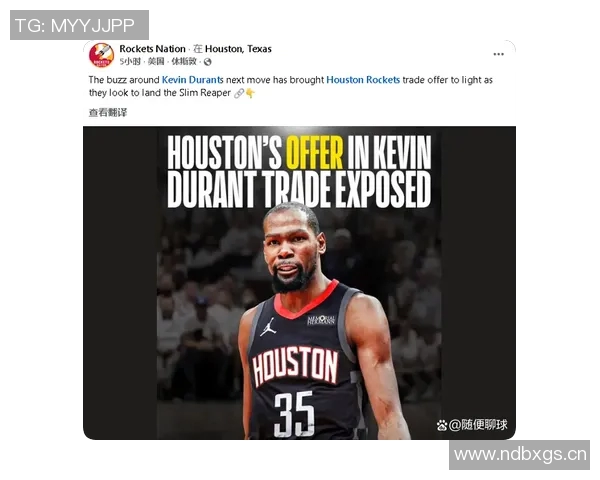Image resolution: width=600 pixels, height=480 pixels.
Task: Open the Rockets Nation page name
Action: click(x=152, y=49)
